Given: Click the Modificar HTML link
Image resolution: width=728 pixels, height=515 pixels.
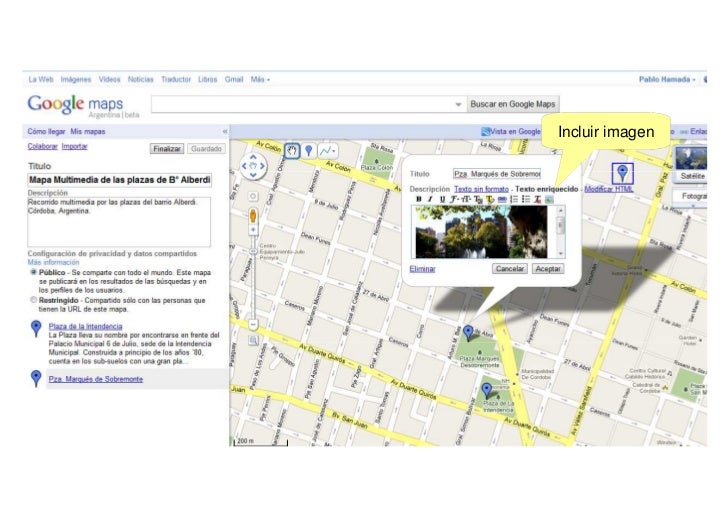Looking at the screenshot, I should (609, 189).
